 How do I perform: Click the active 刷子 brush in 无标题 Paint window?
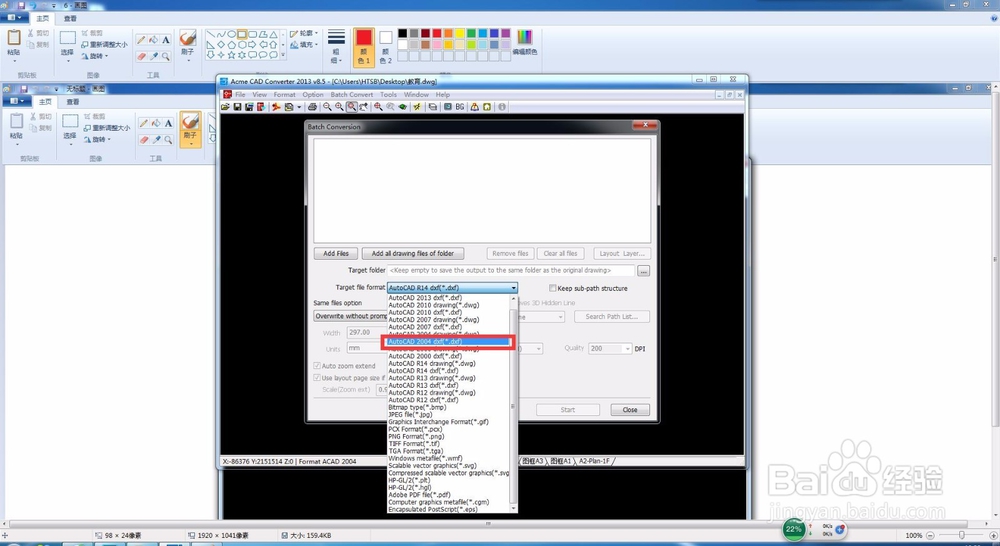coord(190,129)
